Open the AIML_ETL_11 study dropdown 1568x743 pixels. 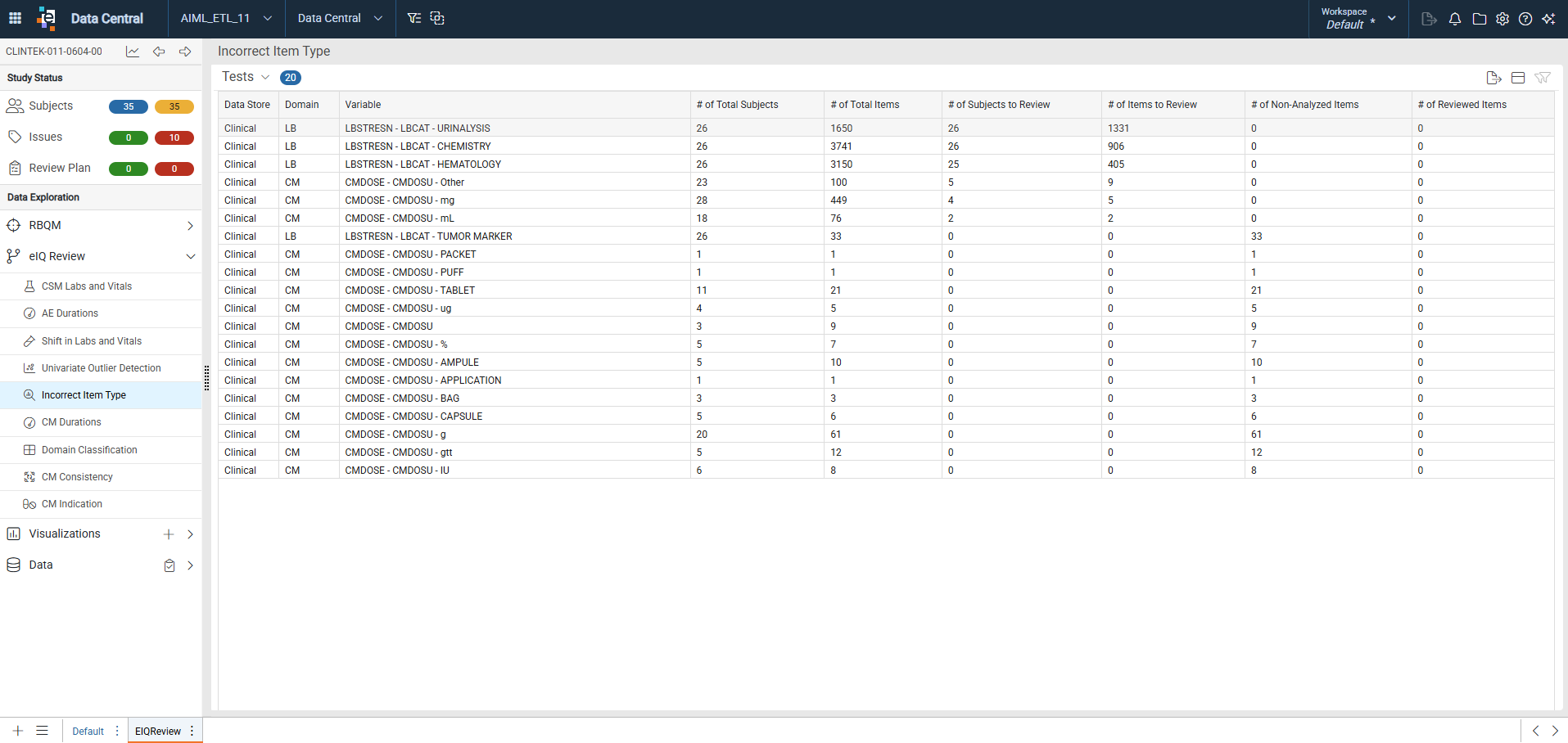point(227,18)
